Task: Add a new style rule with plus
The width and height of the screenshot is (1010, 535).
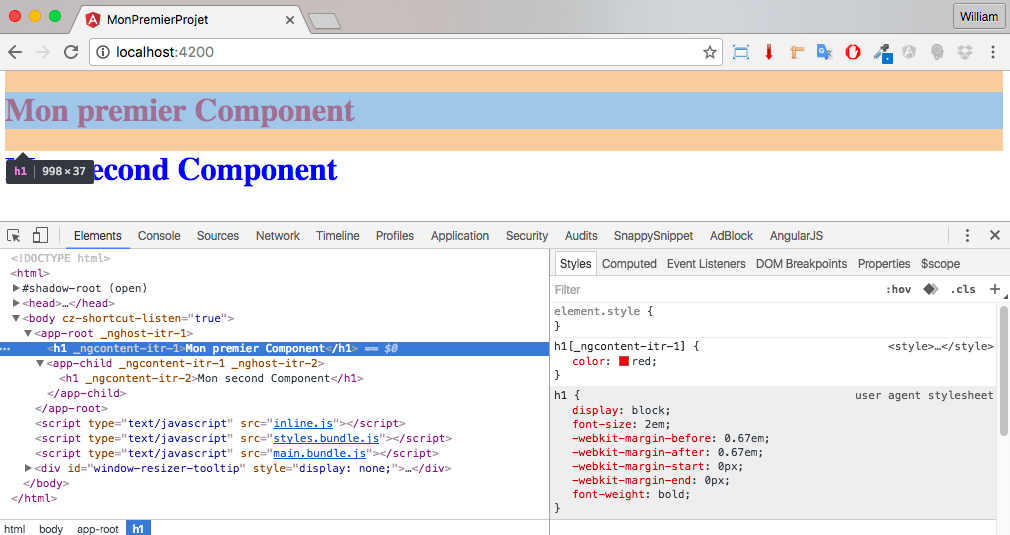Action: pyautogui.click(x=995, y=289)
